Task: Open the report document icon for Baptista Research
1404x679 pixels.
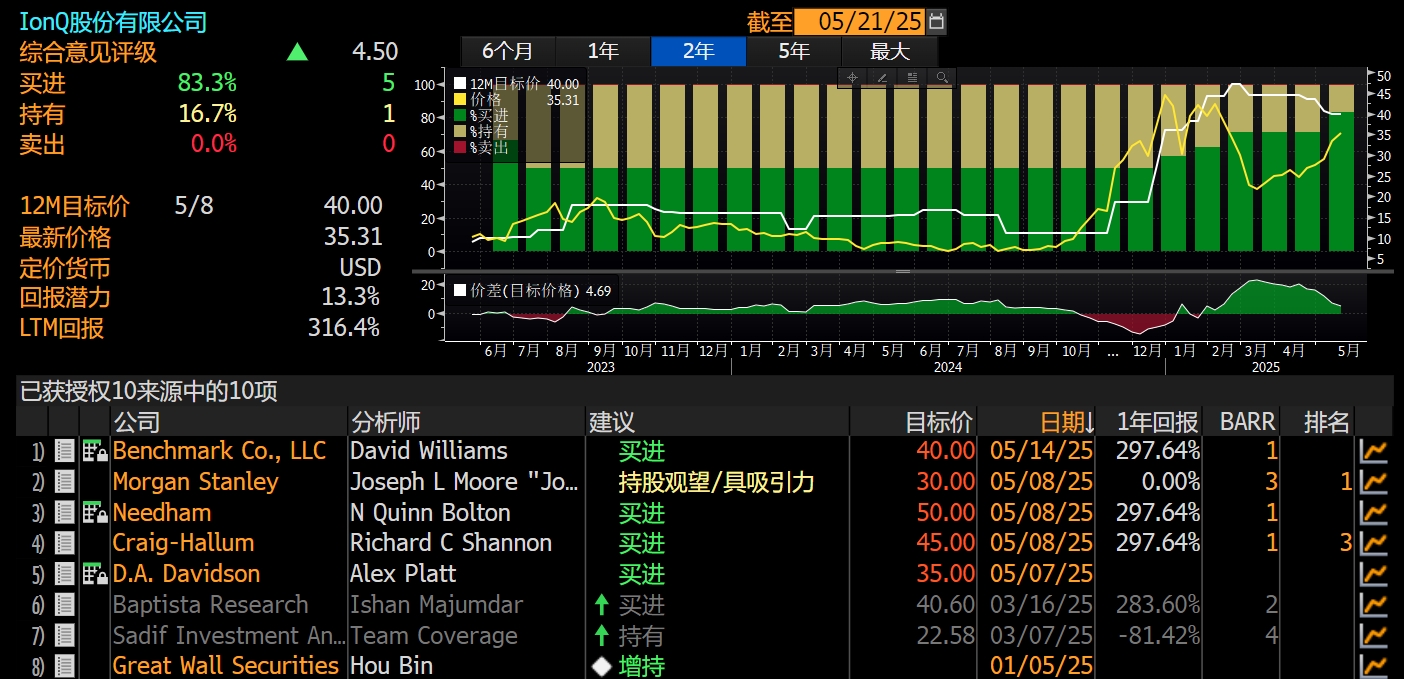Action: pyautogui.click(x=64, y=605)
